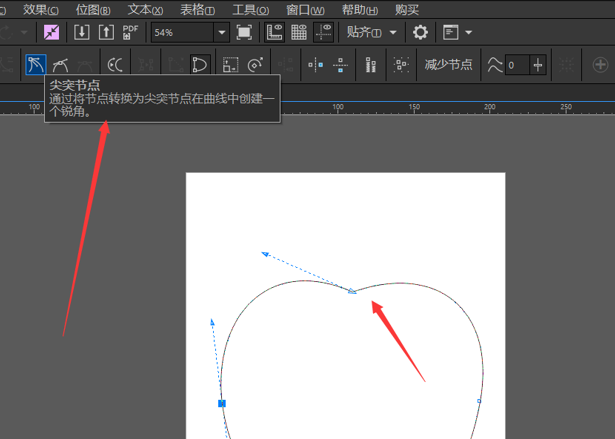Click the 54% zoom level field
The width and height of the screenshot is (615, 439).
[x=183, y=32]
